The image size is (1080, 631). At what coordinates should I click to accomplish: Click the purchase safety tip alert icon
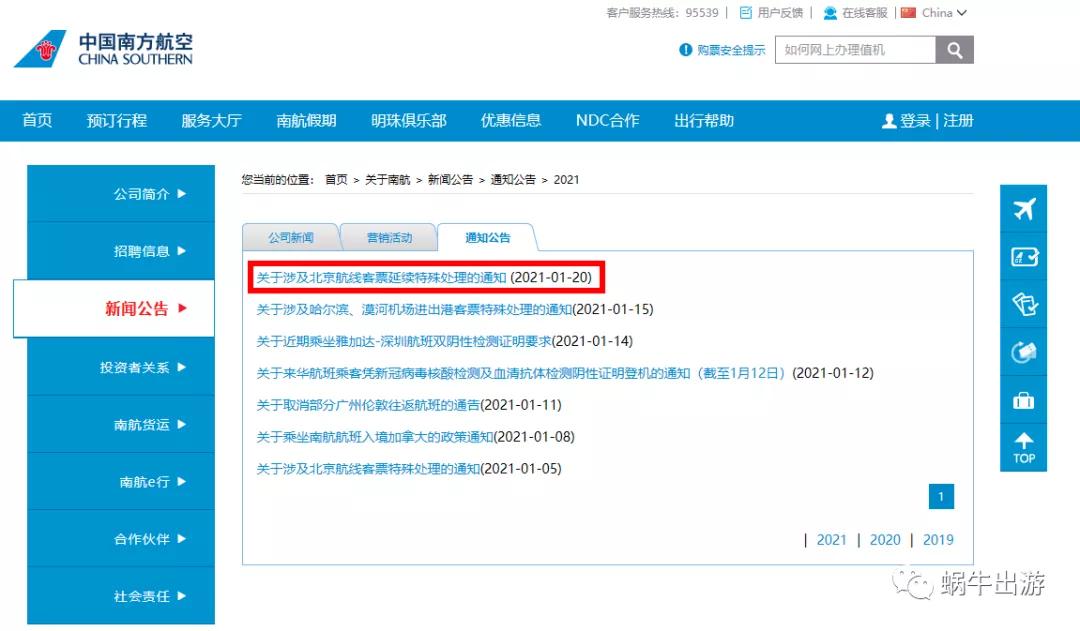pos(686,48)
